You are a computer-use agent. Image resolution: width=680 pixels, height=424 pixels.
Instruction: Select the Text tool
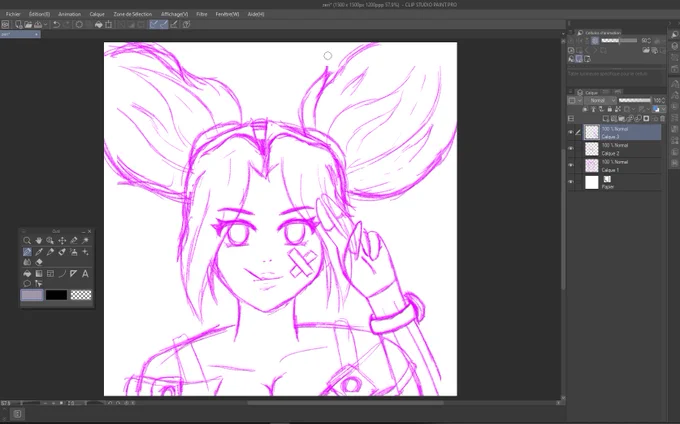tap(85, 274)
